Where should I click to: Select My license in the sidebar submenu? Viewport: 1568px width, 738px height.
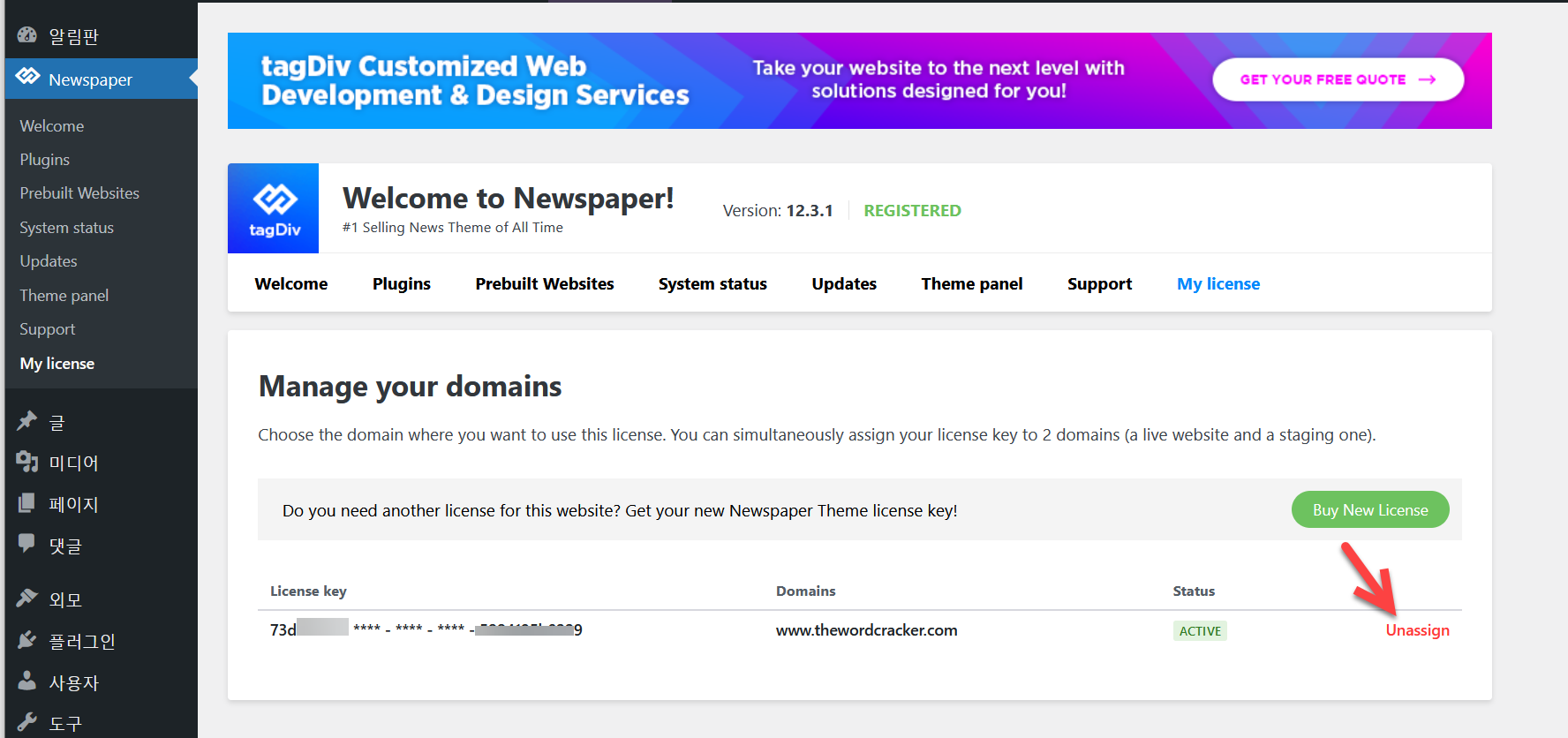[x=57, y=364]
